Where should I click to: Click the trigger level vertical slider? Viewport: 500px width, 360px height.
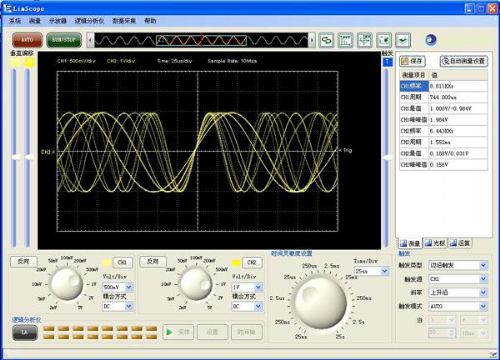click(x=387, y=157)
